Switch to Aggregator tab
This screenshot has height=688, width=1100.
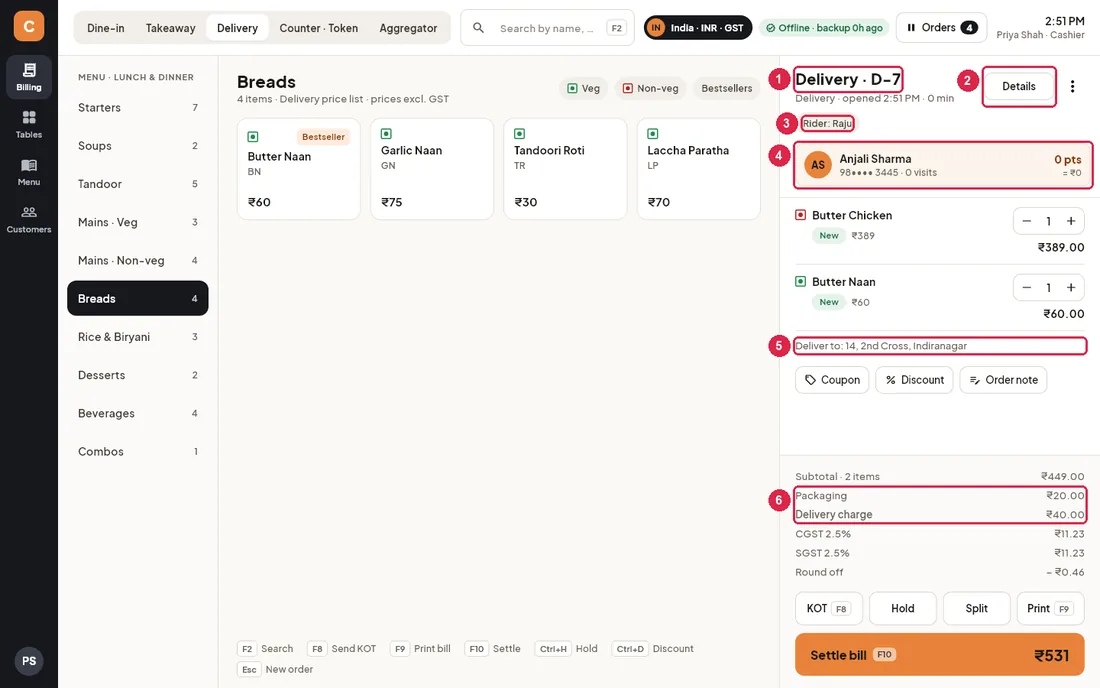click(408, 28)
